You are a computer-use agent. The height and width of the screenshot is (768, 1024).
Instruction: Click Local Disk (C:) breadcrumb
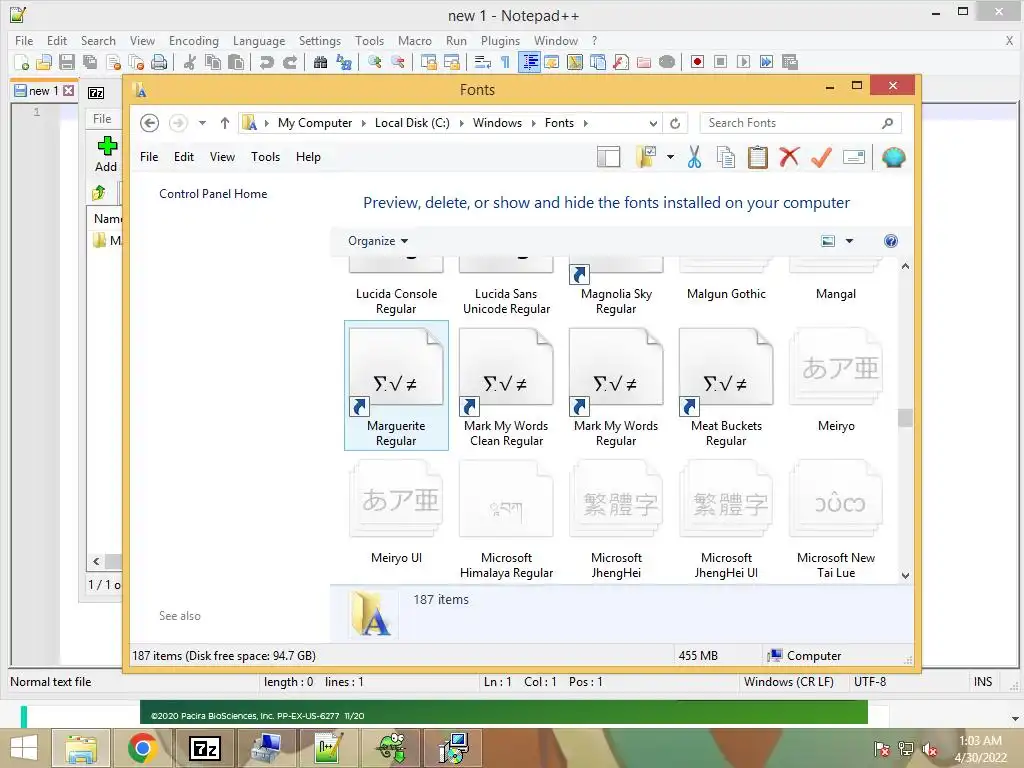tap(412, 123)
